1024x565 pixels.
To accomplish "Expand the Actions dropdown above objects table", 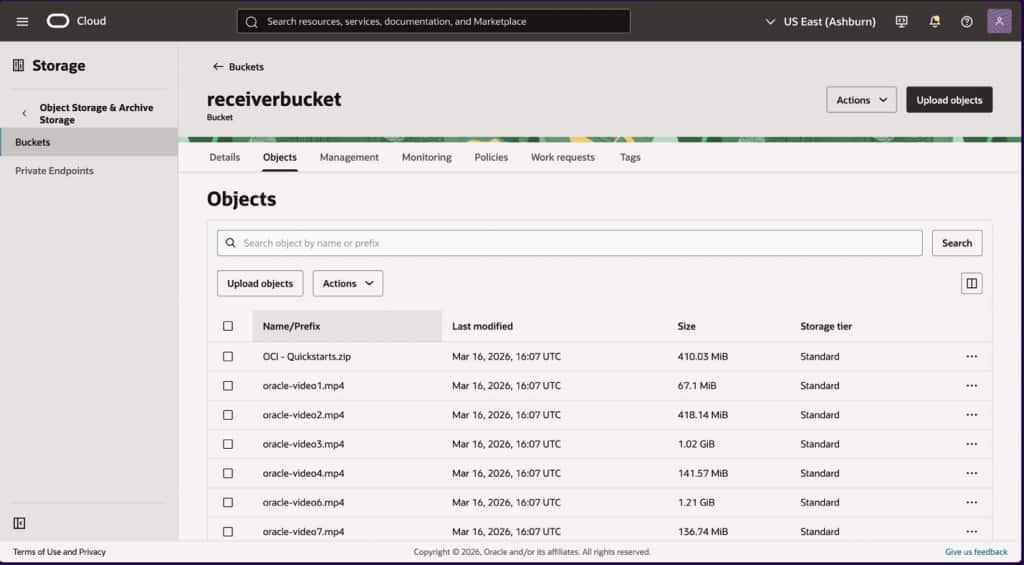I will tap(348, 283).
